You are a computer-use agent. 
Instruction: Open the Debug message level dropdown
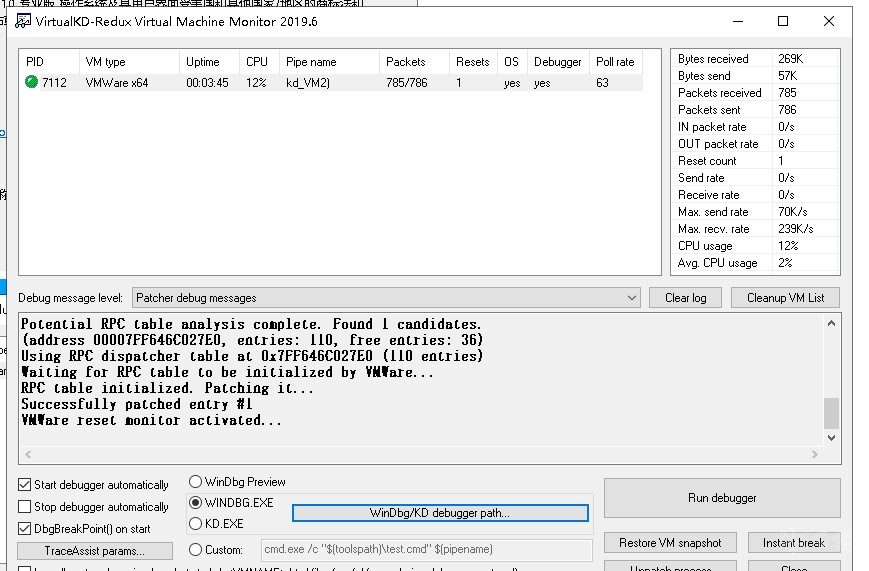point(386,298)
